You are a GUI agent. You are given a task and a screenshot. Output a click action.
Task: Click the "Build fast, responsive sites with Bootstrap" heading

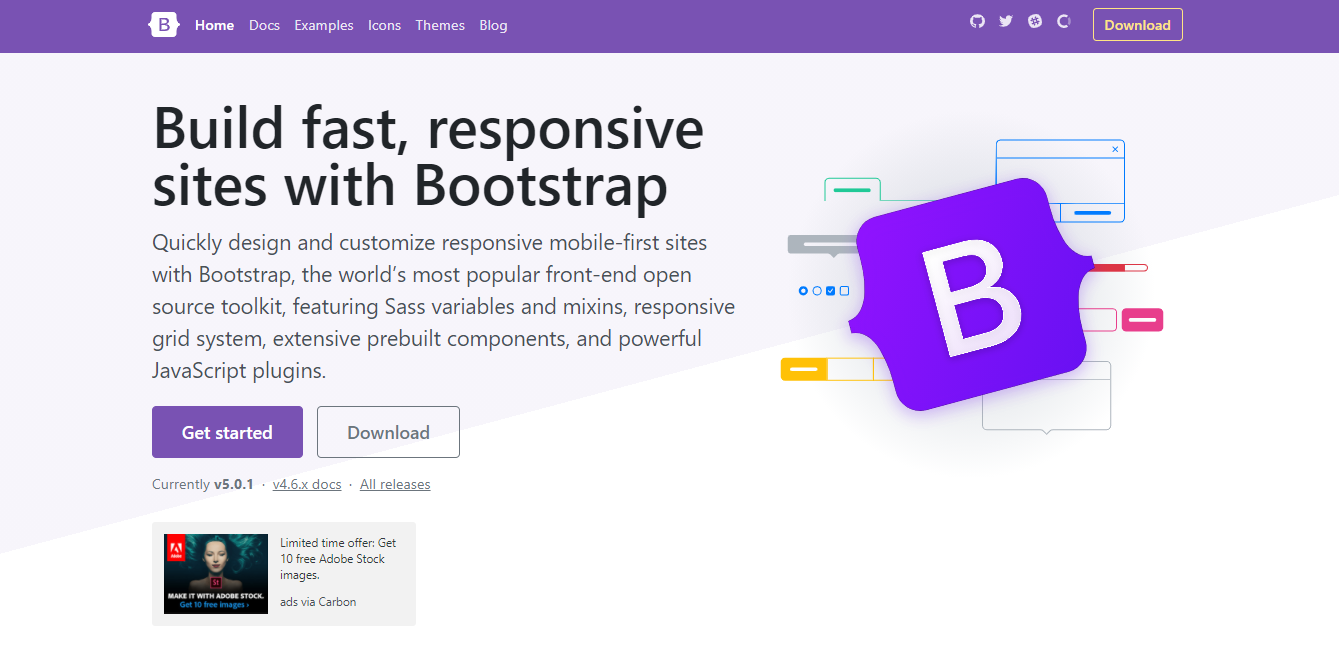[428, 157]
